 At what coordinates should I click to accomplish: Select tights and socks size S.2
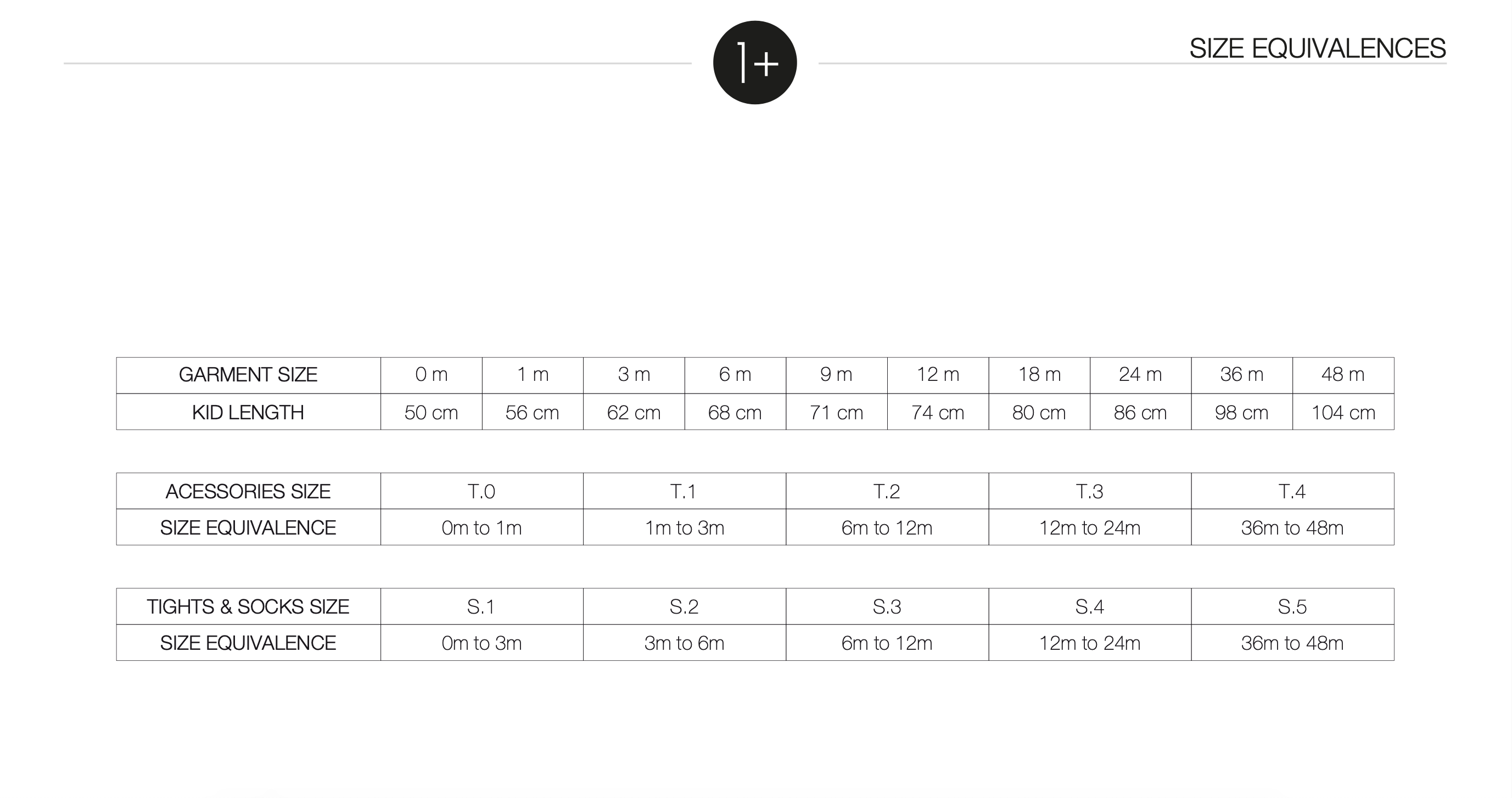pyautogui.click(x=685, y=606)
